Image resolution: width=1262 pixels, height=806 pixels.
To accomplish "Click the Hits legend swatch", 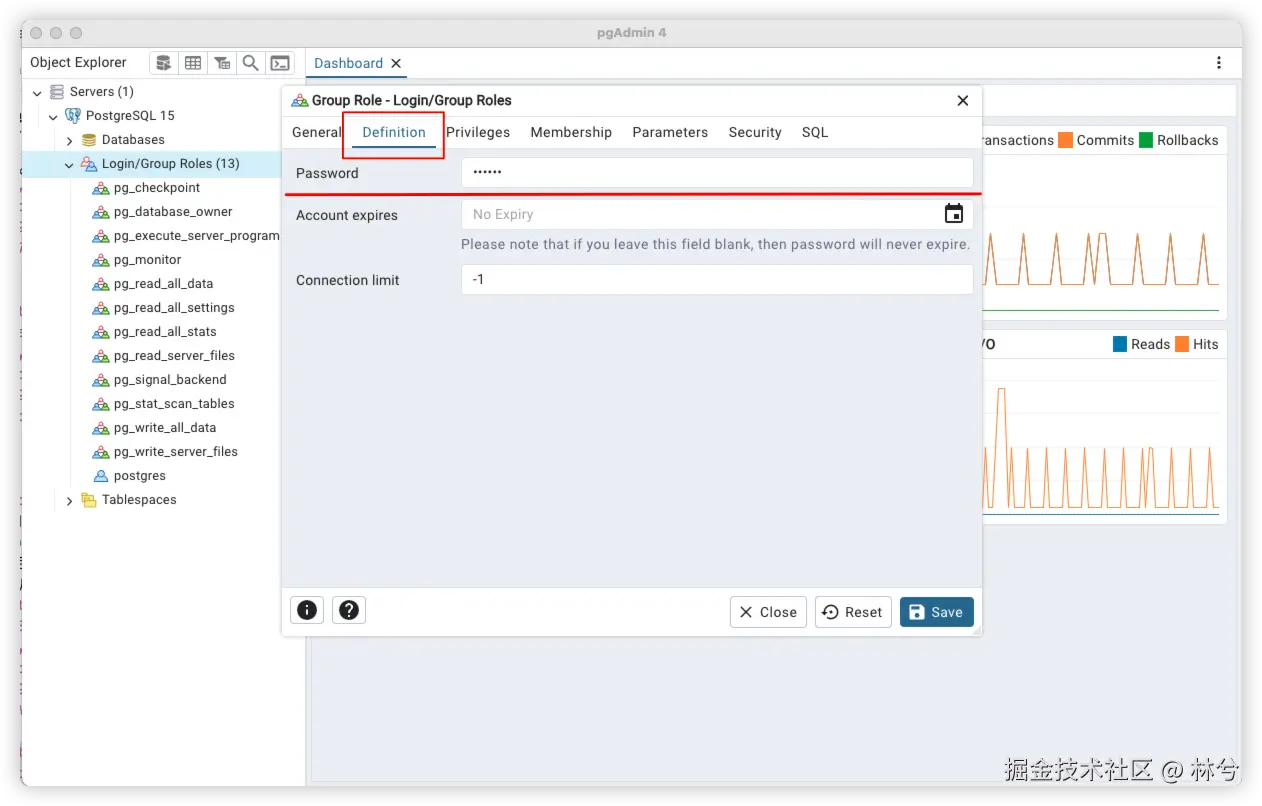I will tap(1182, 344).
